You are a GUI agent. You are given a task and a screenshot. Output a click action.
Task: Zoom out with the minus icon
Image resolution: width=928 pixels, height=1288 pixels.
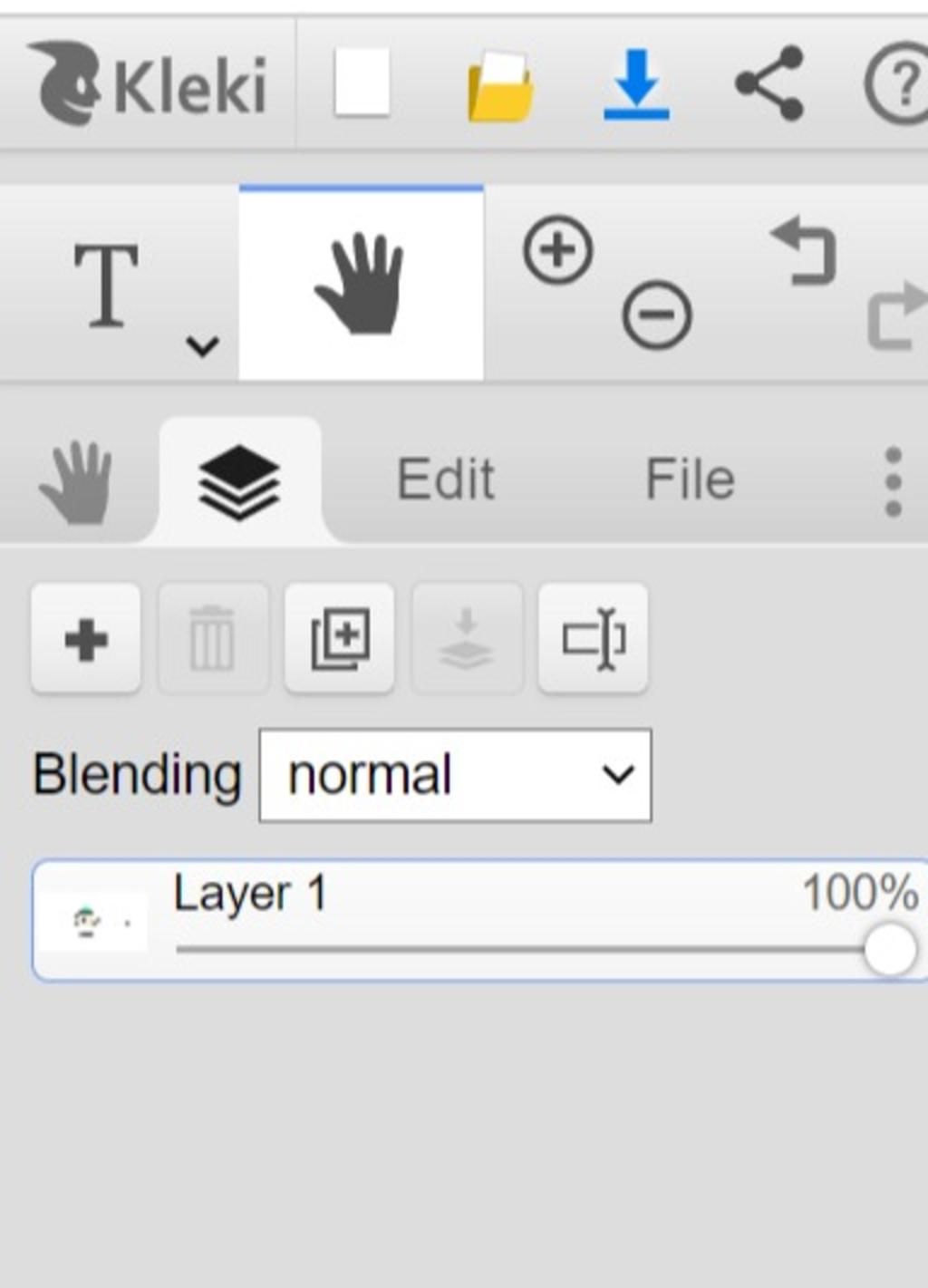(657, 315)
